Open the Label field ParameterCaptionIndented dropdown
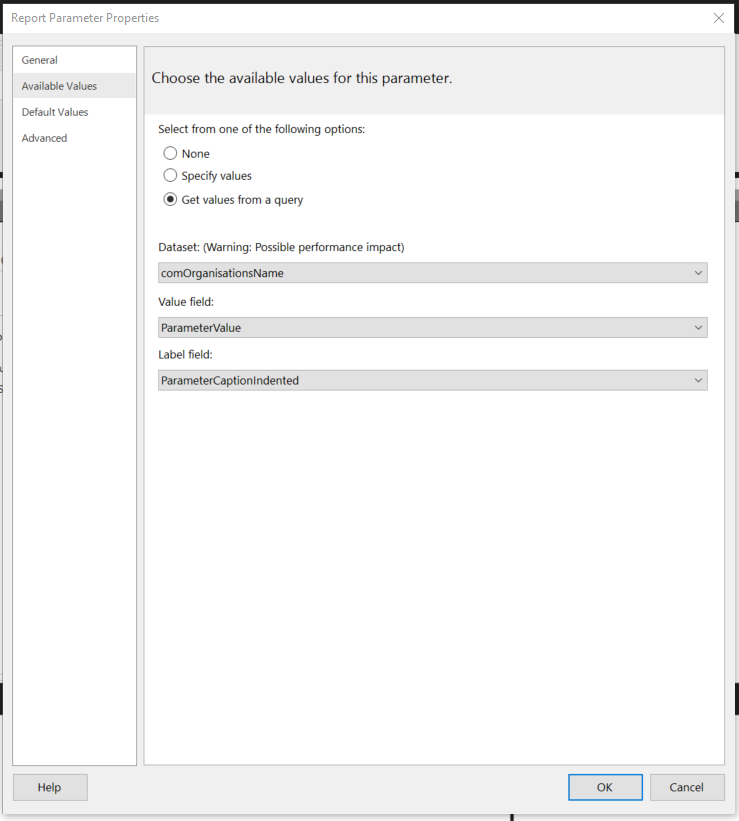Screen dimensions: 739x821 (x=433, y=381)
